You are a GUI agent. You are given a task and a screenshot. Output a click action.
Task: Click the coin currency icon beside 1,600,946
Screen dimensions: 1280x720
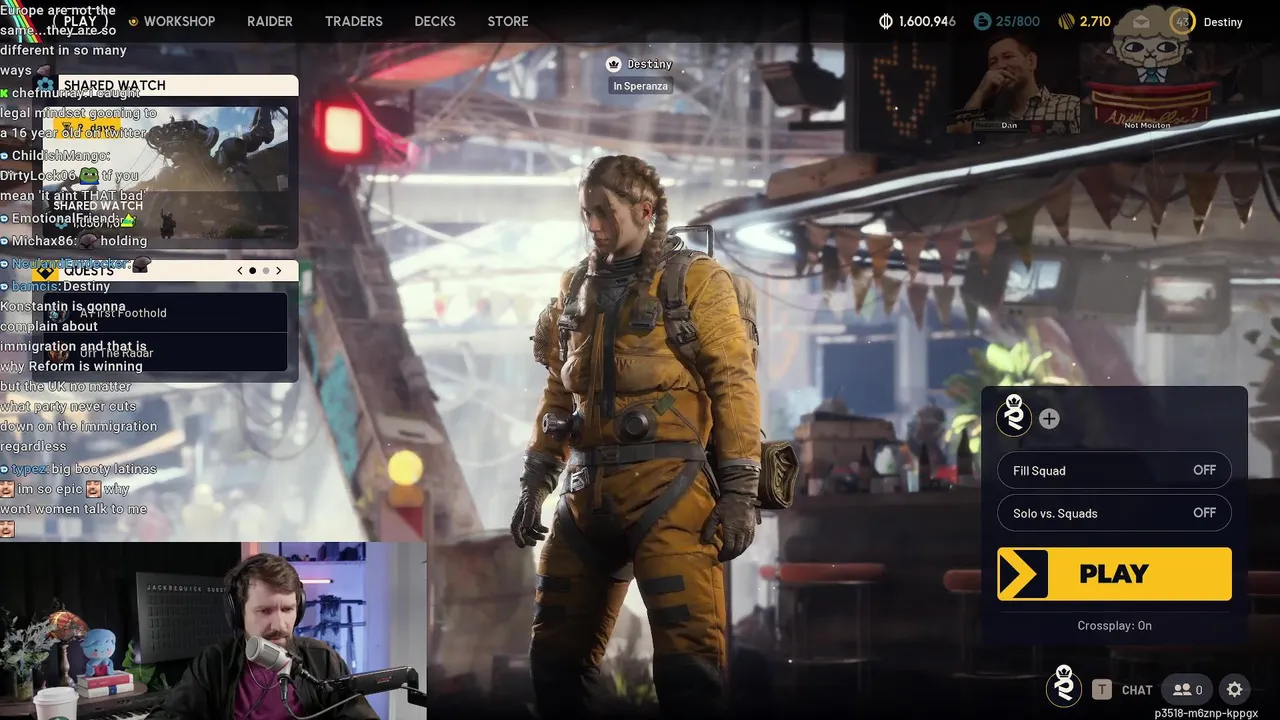click(x=885, y=21)
